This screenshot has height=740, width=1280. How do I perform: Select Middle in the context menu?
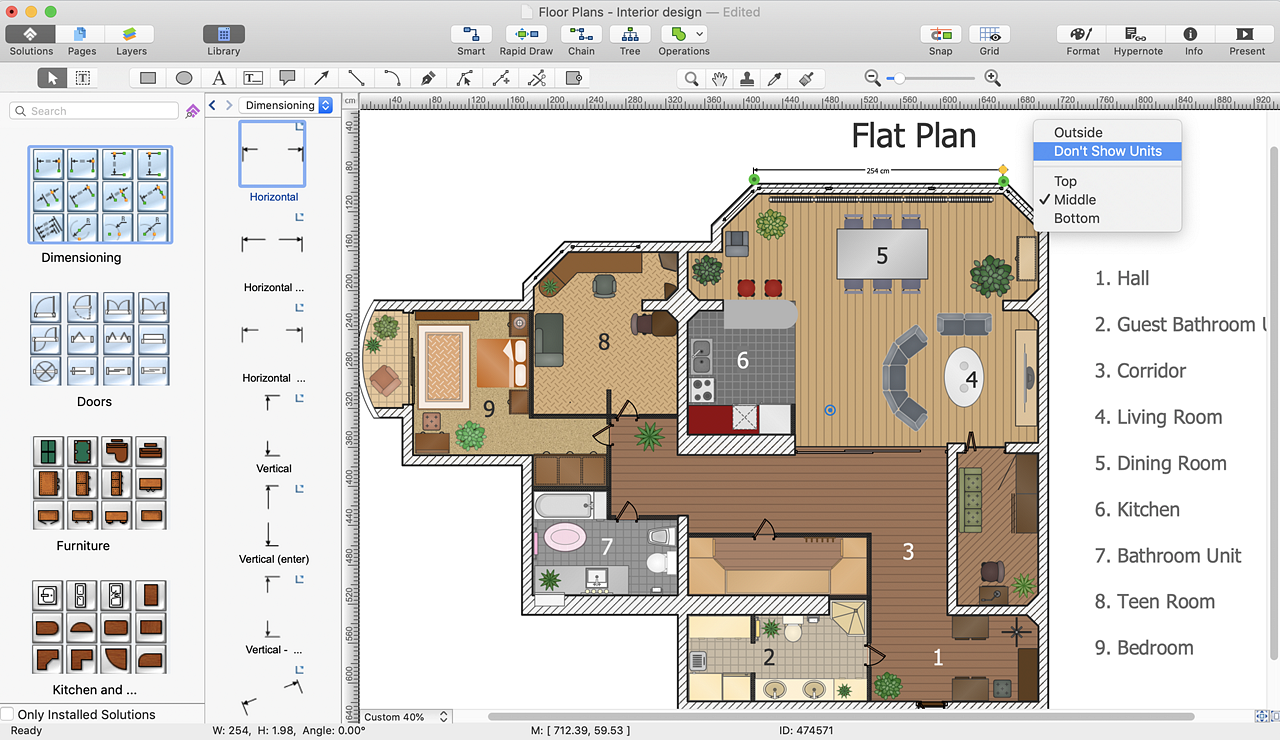[x=1107, y=200]
